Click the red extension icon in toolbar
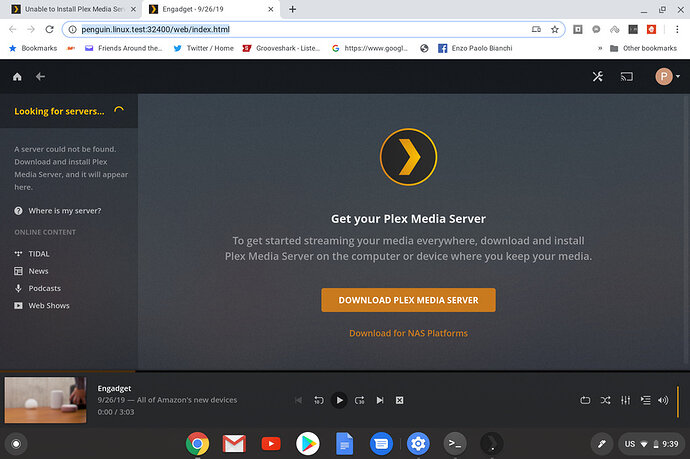Image resolution: width=690 pixels, height=459 pixels. [651, 29]
